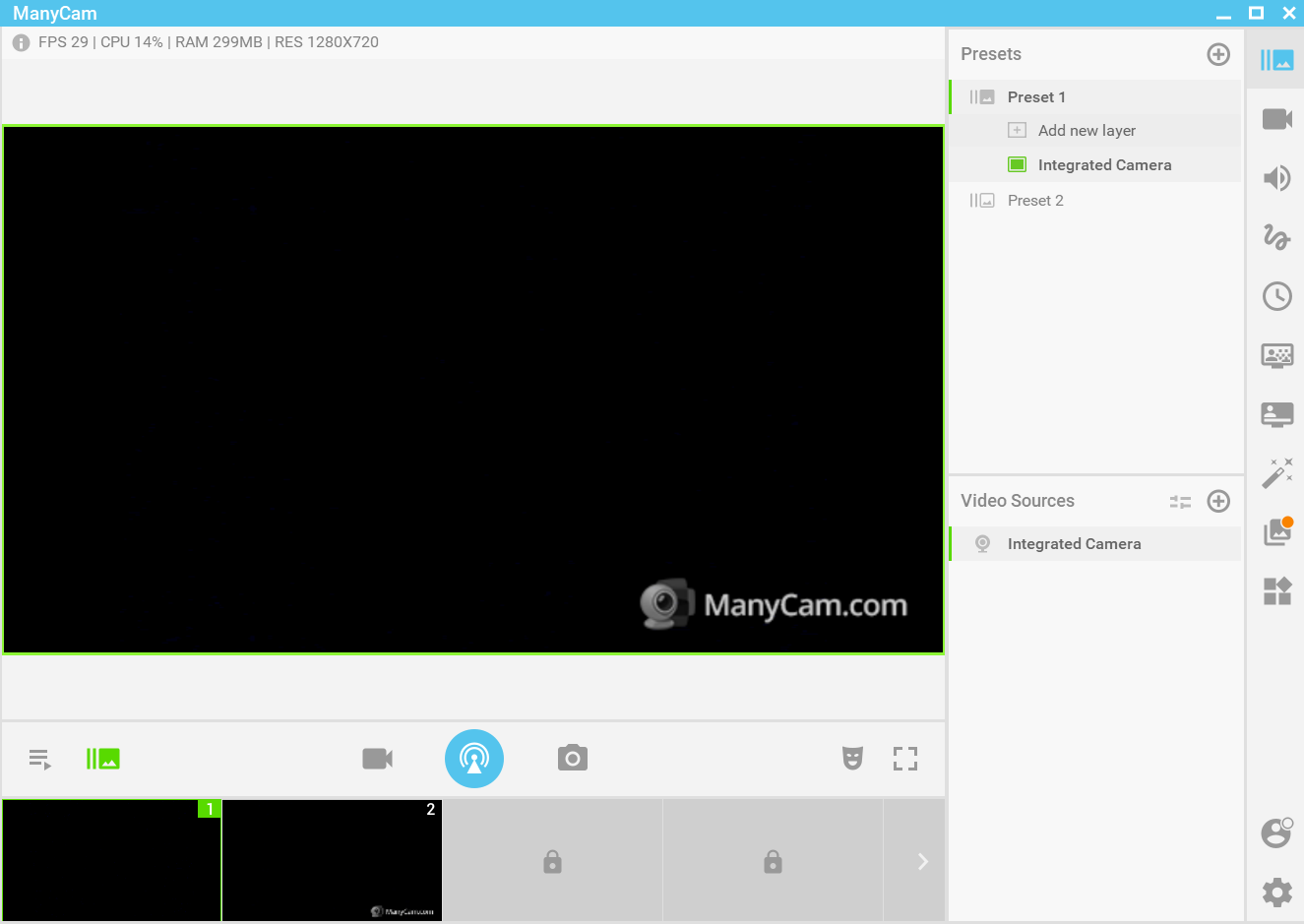
Task: Enter fullscreen preview mode
Action: 904,759
